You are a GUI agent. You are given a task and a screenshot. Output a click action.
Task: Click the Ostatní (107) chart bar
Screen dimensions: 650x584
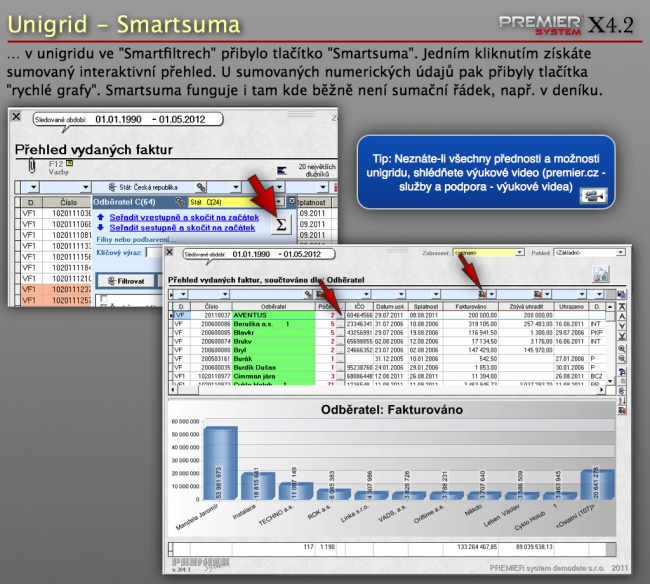point(597,484)
